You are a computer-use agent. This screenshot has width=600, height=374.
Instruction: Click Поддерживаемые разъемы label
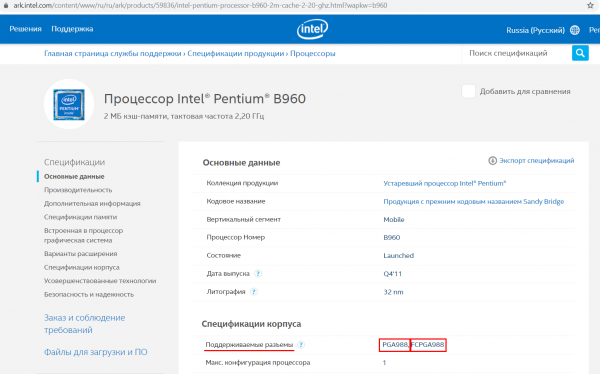click(x=249, y=345)
